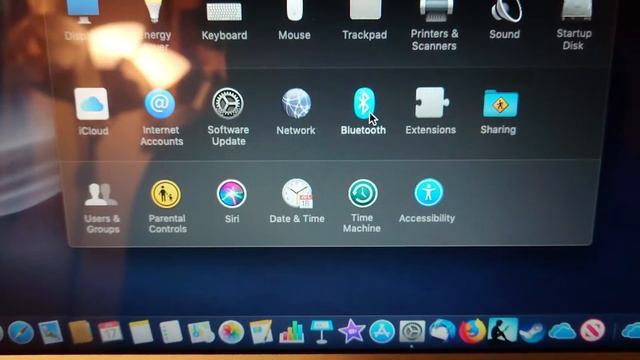Viewport: 640px width, 360px height.
Task: Open the App Store from the Dock
Action: coord(382,331)
